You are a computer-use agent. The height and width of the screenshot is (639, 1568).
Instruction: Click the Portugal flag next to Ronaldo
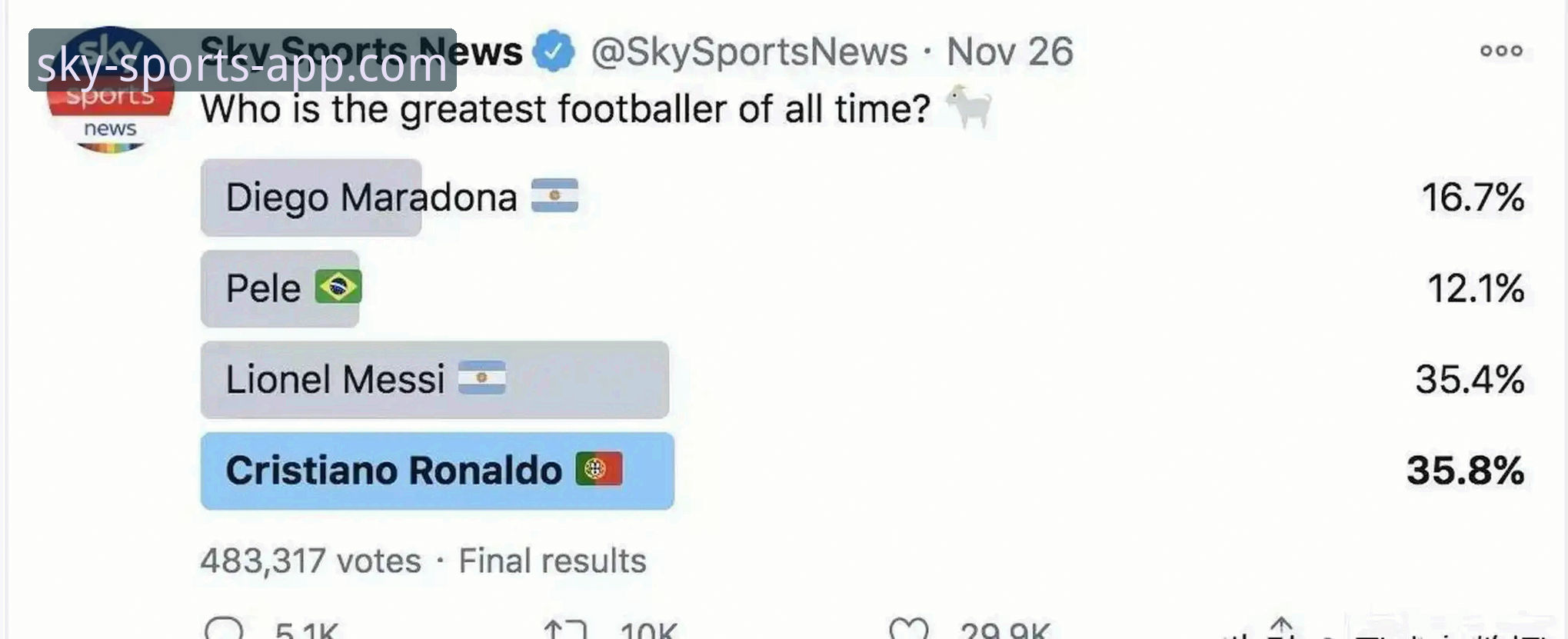coord(599,469)
